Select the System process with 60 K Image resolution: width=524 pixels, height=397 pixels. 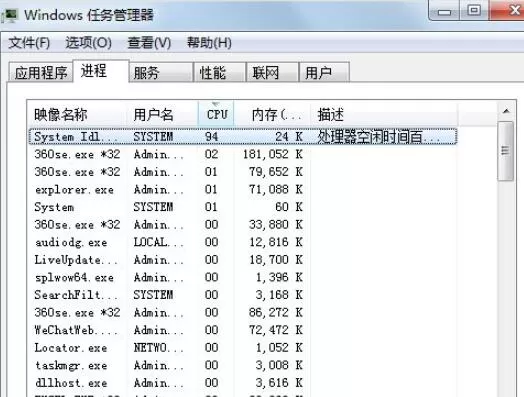(x=243, y=207)
